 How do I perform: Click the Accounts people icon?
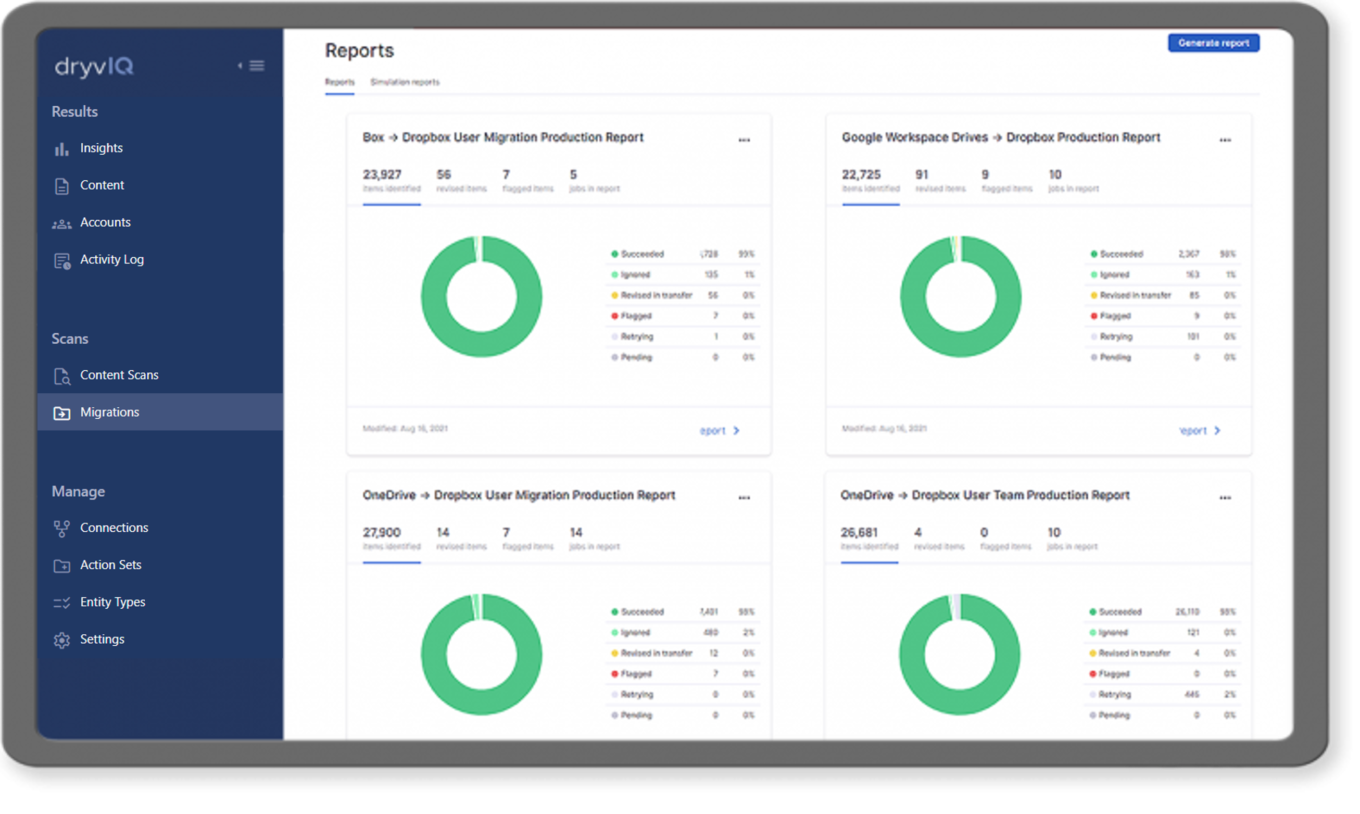(62, 223)
